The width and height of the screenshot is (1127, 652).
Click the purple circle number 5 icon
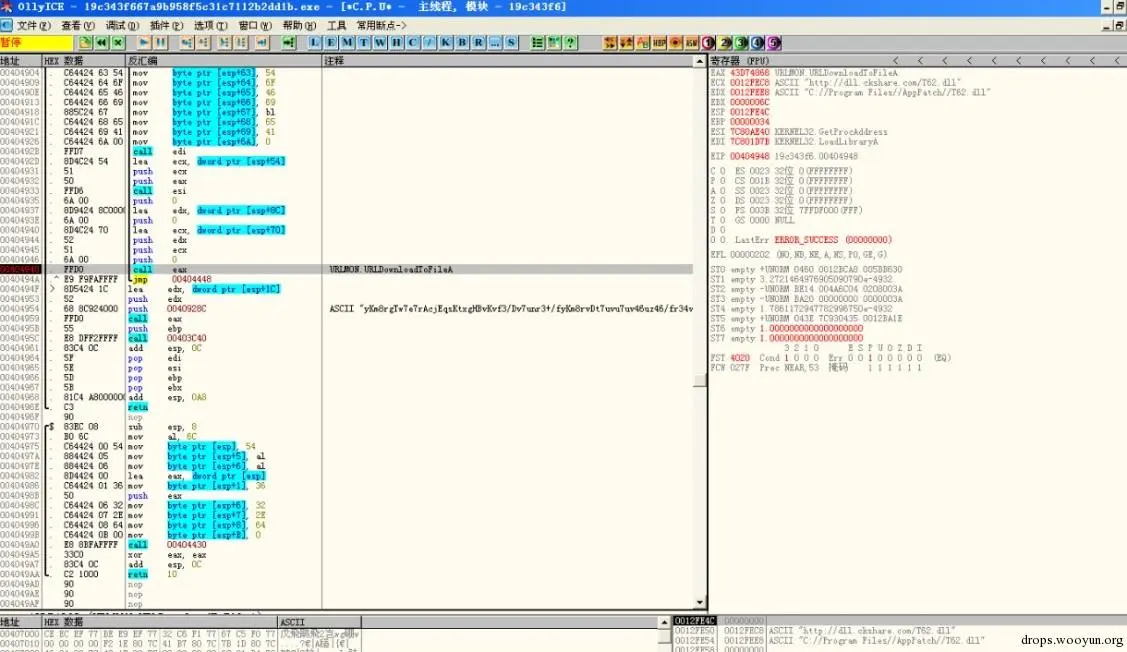(x=774, y=42)
